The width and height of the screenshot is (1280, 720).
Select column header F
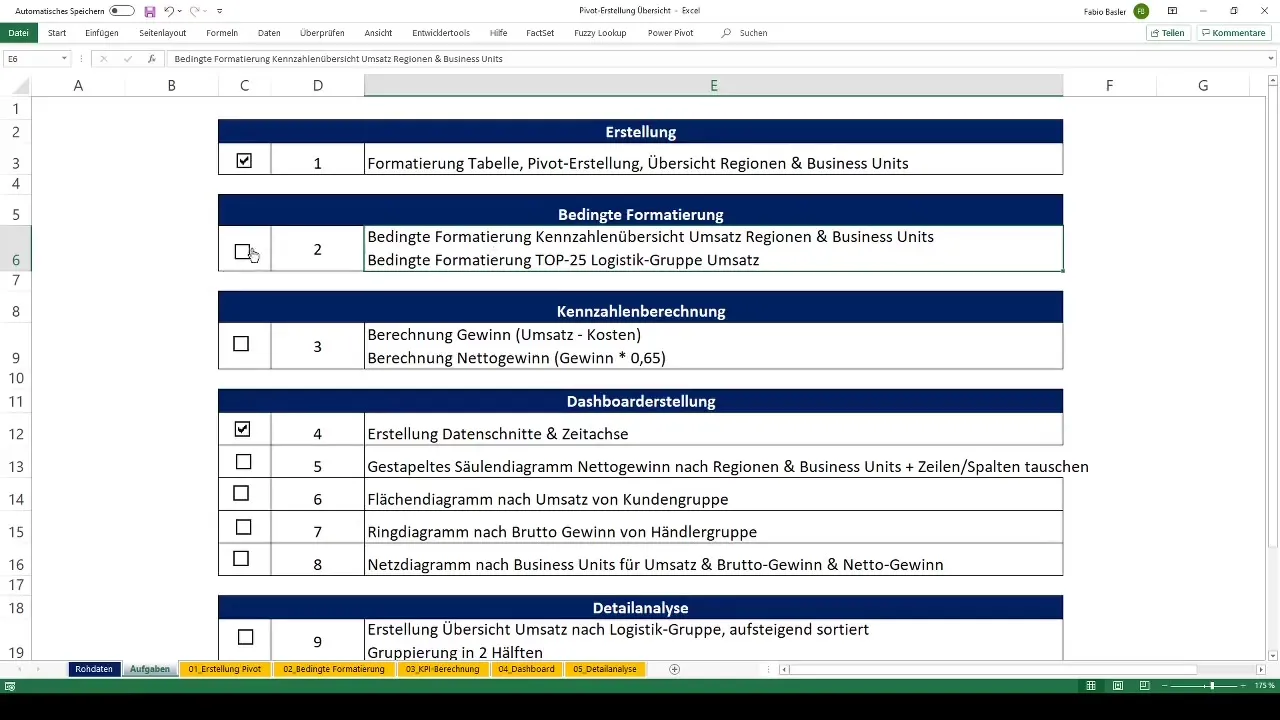pos(1110,86)
